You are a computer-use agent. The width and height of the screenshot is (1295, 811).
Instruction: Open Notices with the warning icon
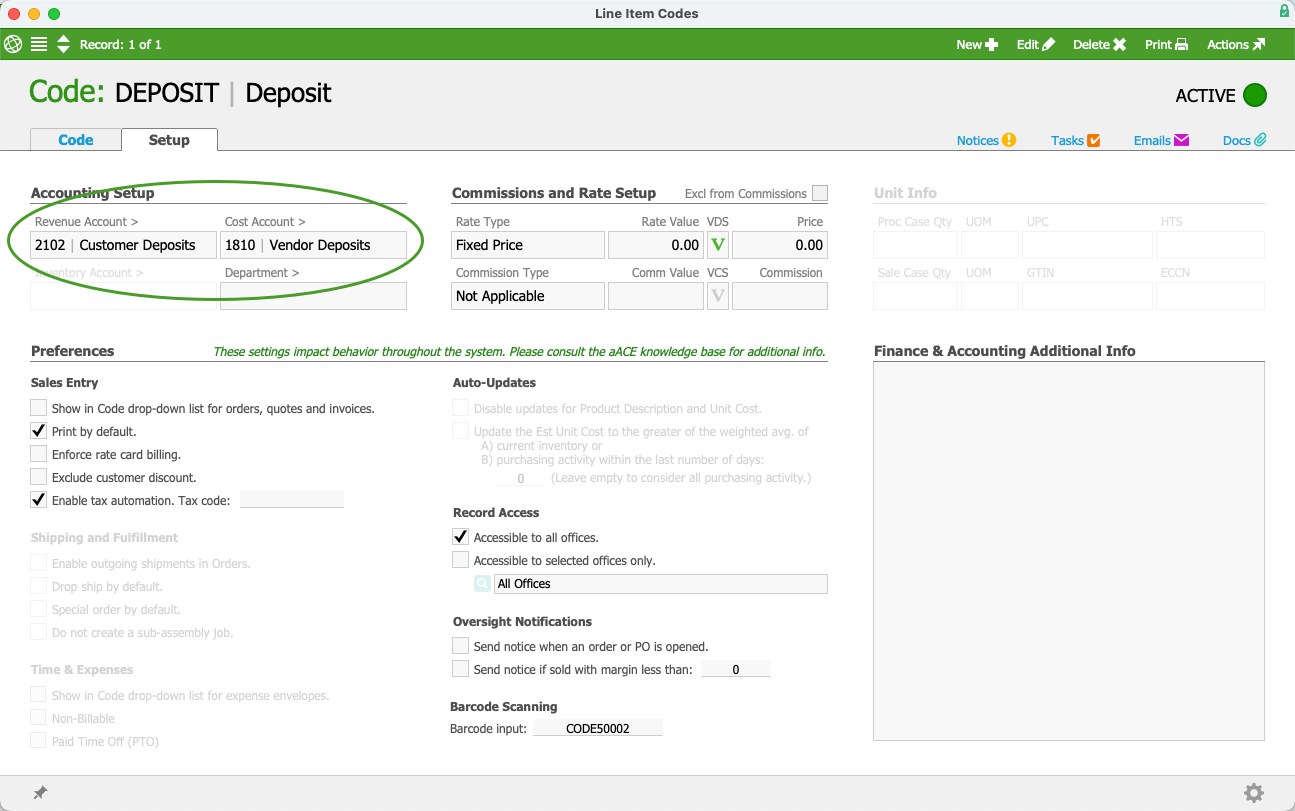pos(986,140)
